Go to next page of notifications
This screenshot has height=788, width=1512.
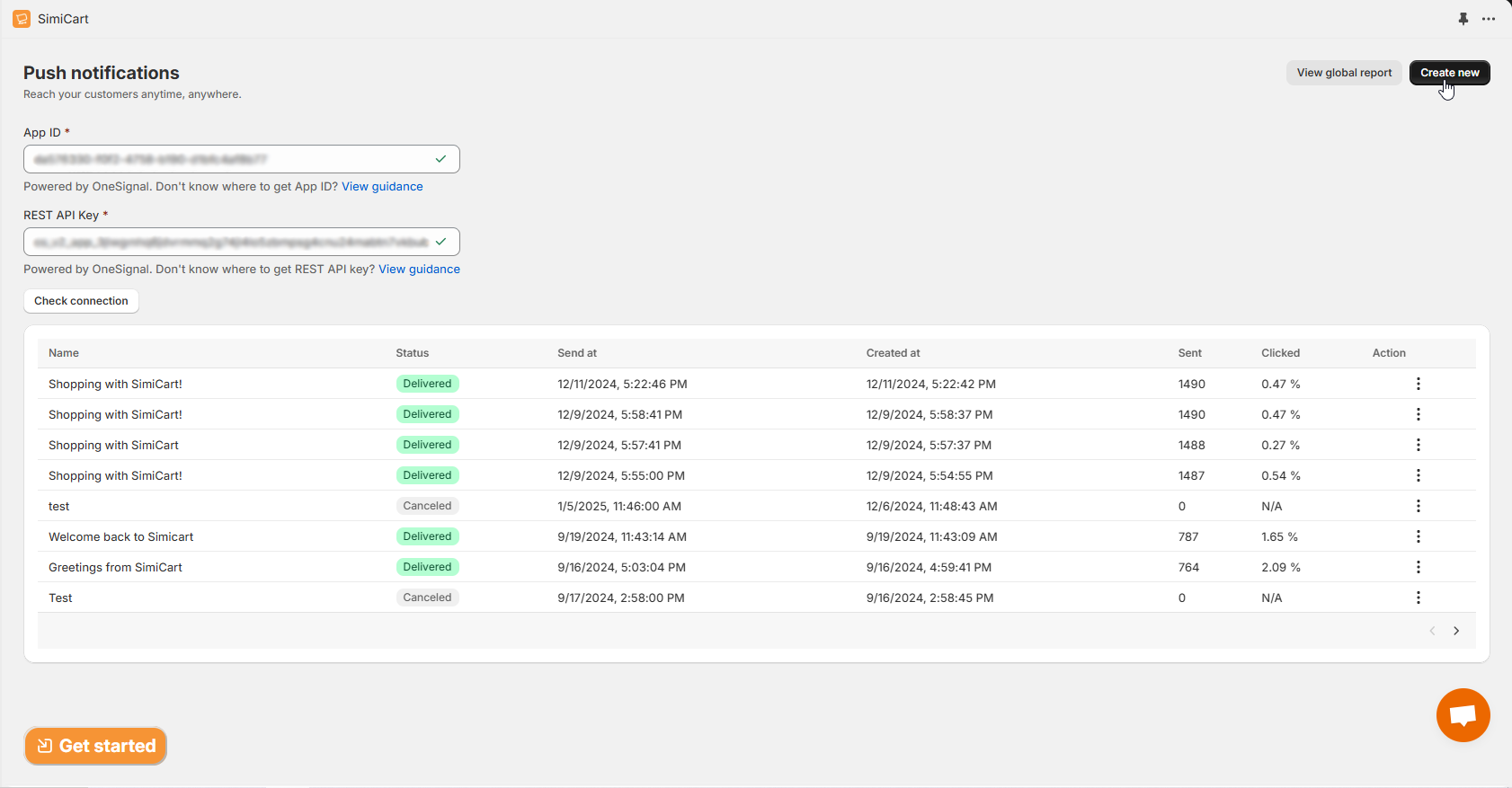click(x=1456, y=631)
